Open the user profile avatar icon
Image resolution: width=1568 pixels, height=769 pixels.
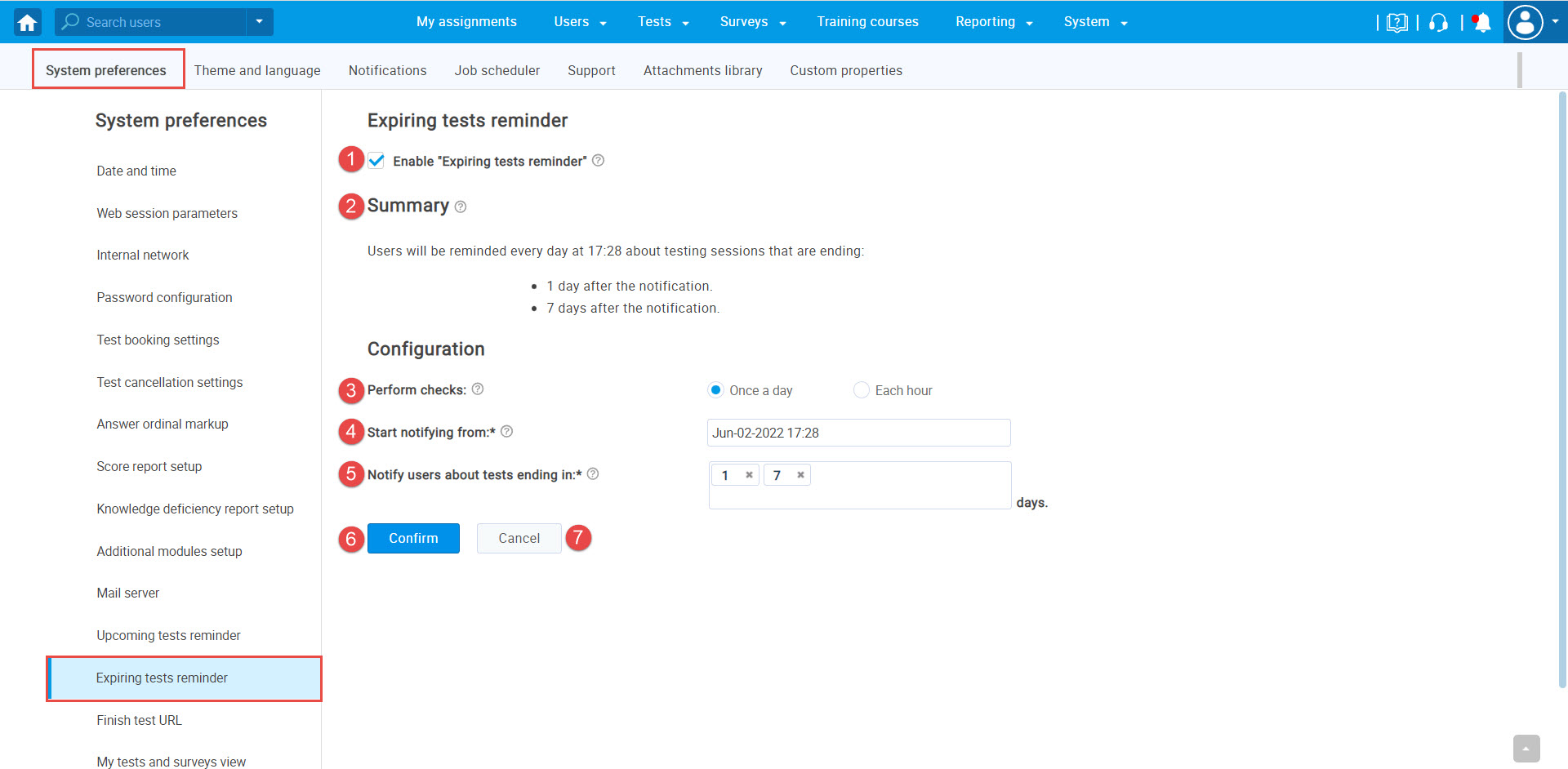[1526, 22]
